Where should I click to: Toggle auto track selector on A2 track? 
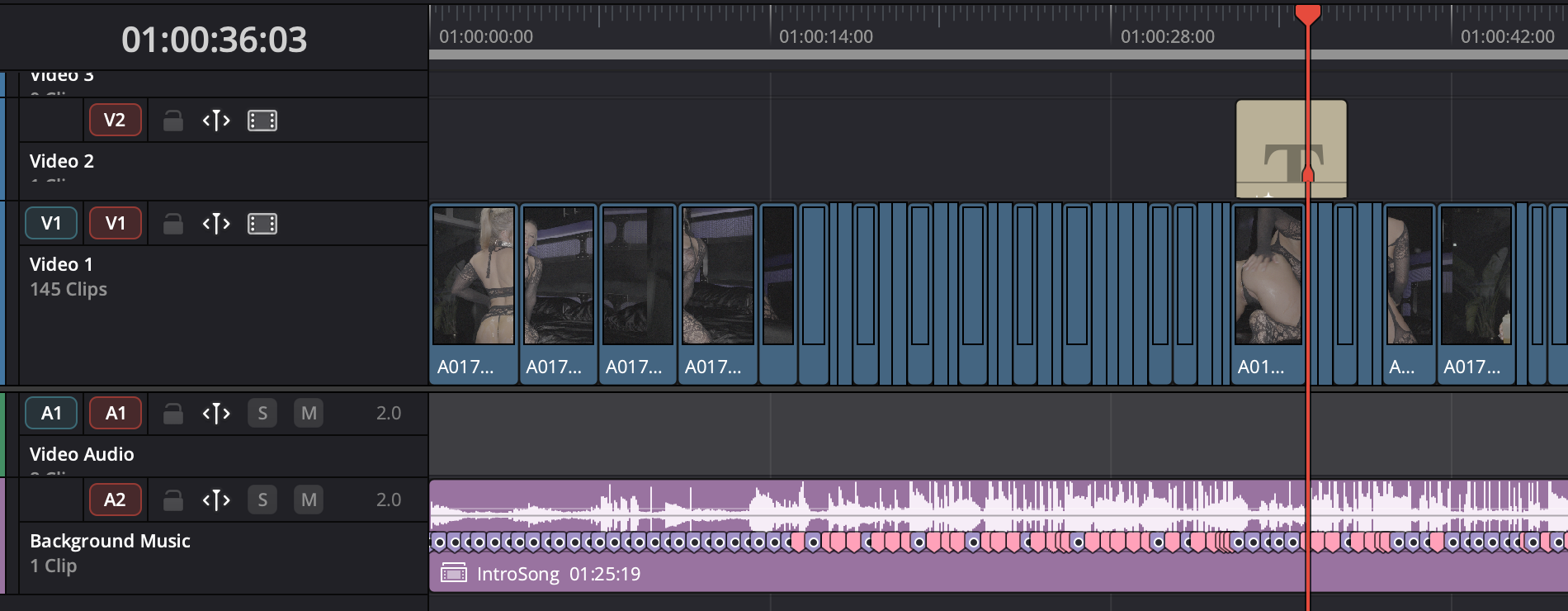point(216,500)
